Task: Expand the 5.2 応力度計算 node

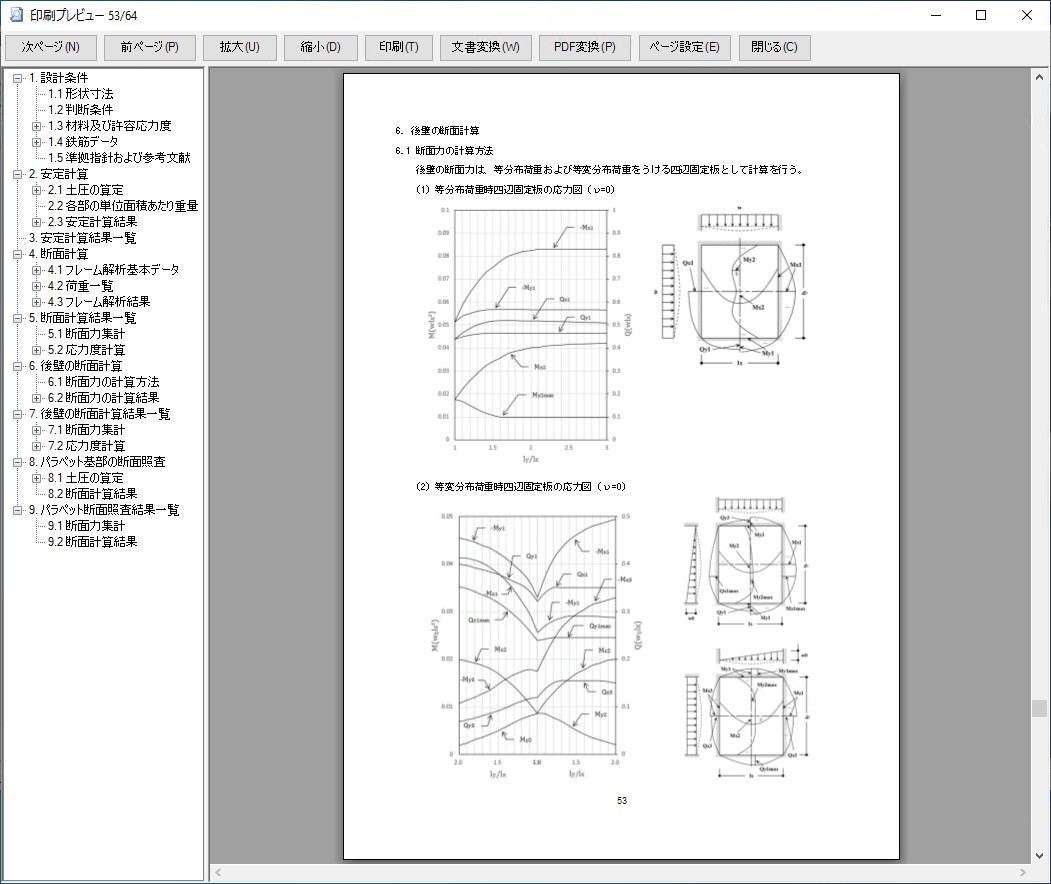Action: coord(37,350)
